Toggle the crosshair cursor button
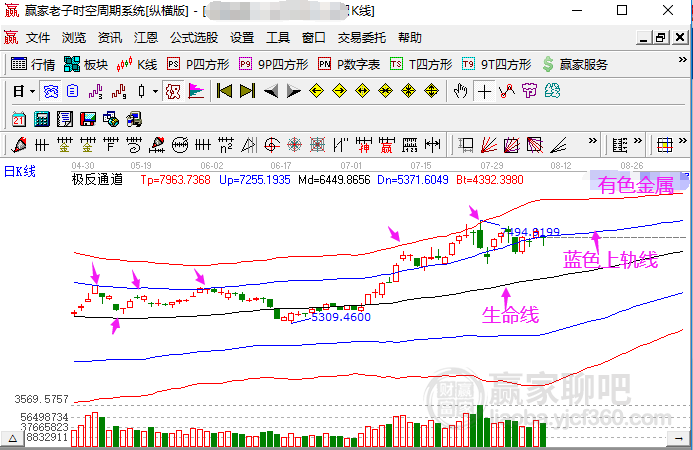The height and width of the screenshot is (450, 693). pyautogui.click(x=484, y=92)
